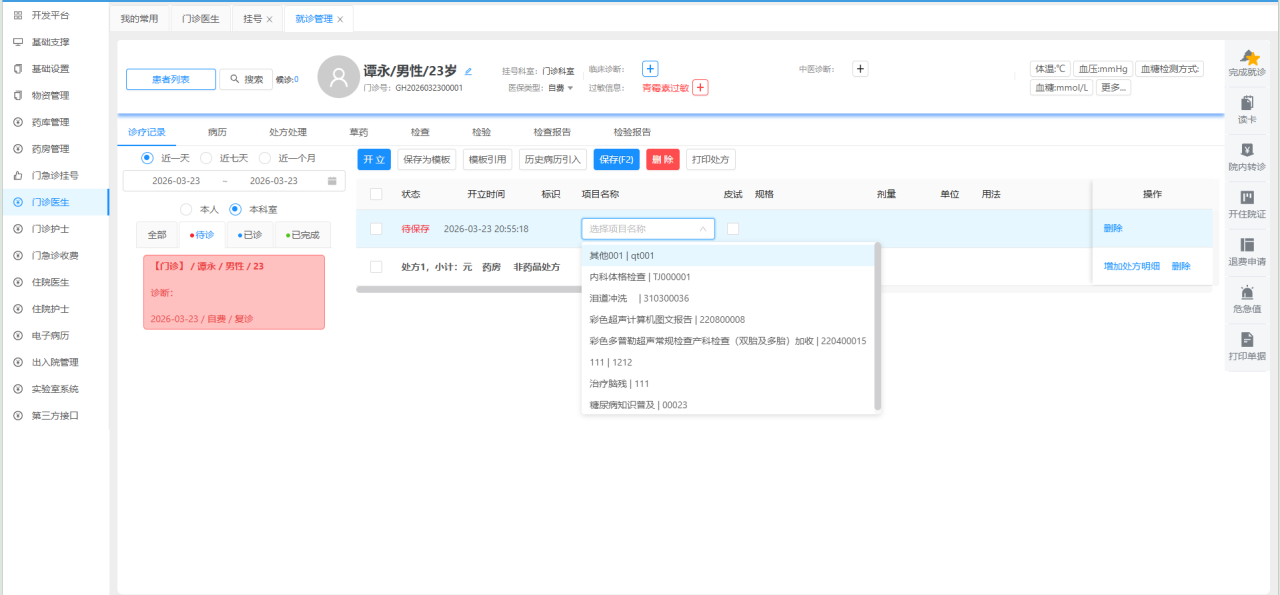Screen dimensions: 1280x595
Task: Open 门急诊挂号 sidebar entry
Action: click(x=54, y=175)
